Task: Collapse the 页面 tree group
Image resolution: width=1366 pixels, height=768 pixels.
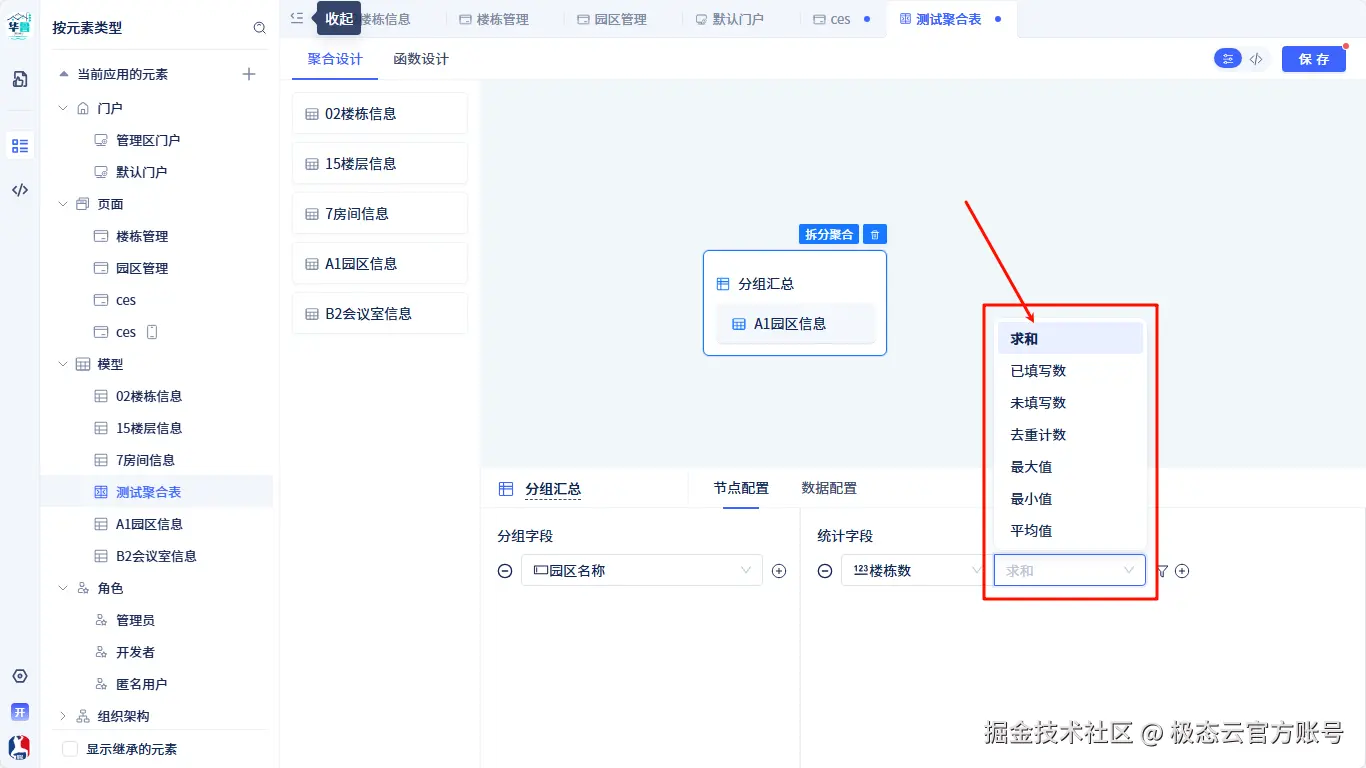Action: tap(64, 204)
